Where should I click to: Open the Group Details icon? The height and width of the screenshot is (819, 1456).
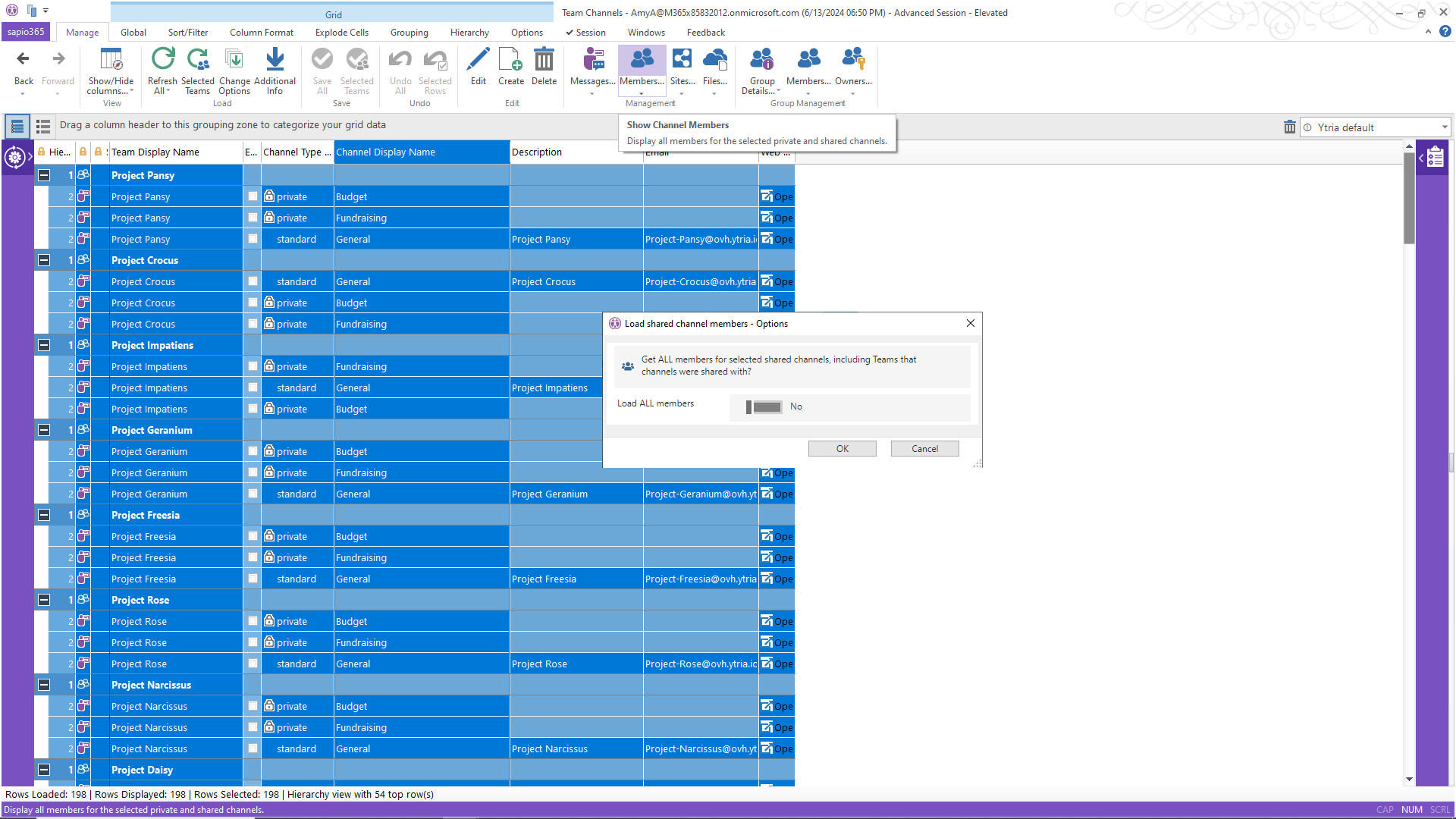(x=762, y=59)
